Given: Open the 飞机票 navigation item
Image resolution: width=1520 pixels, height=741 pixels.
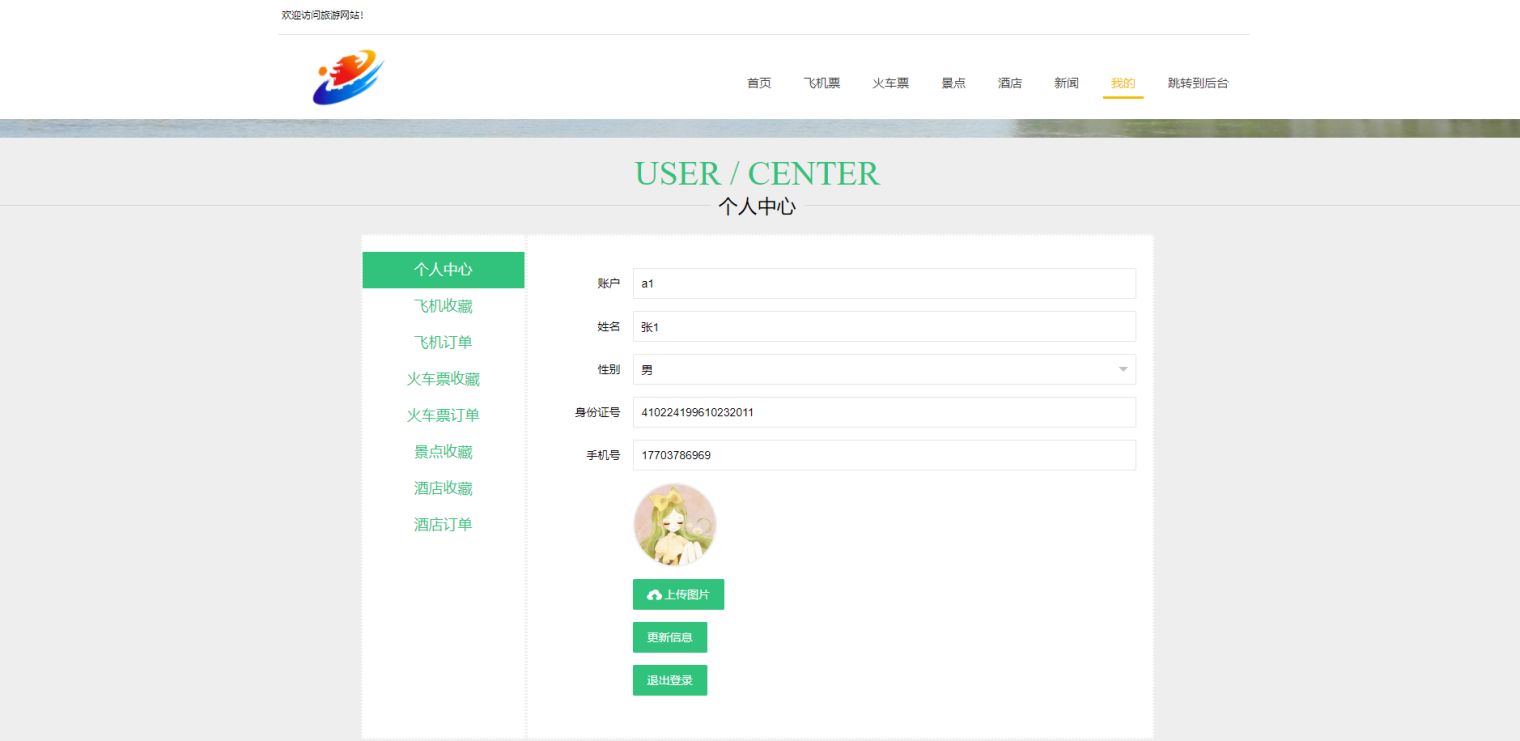Looking at the screenshot, I should tap(822, 83).
